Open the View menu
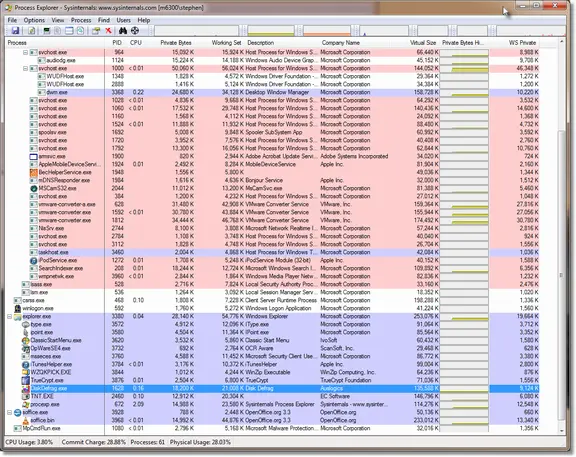This screenshot has width=576, height=457. click(58, 20)
